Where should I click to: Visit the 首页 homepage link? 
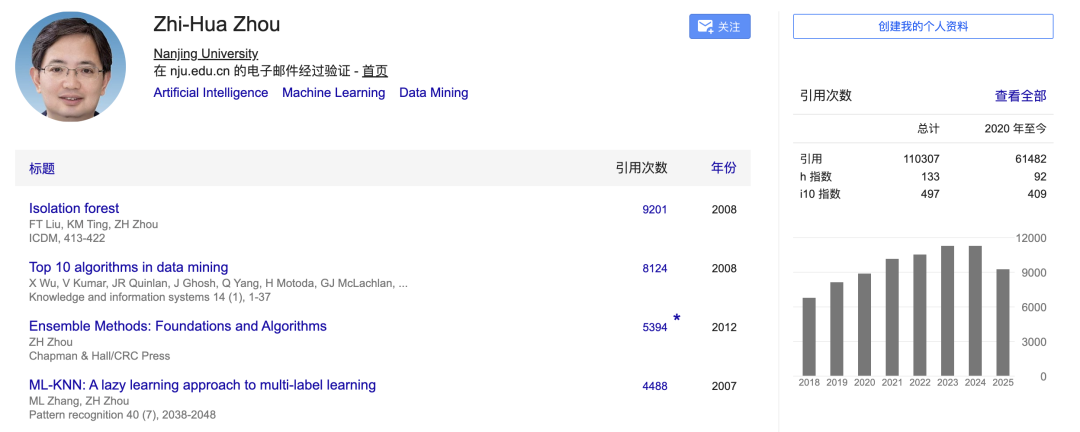(x=374, y=71)
